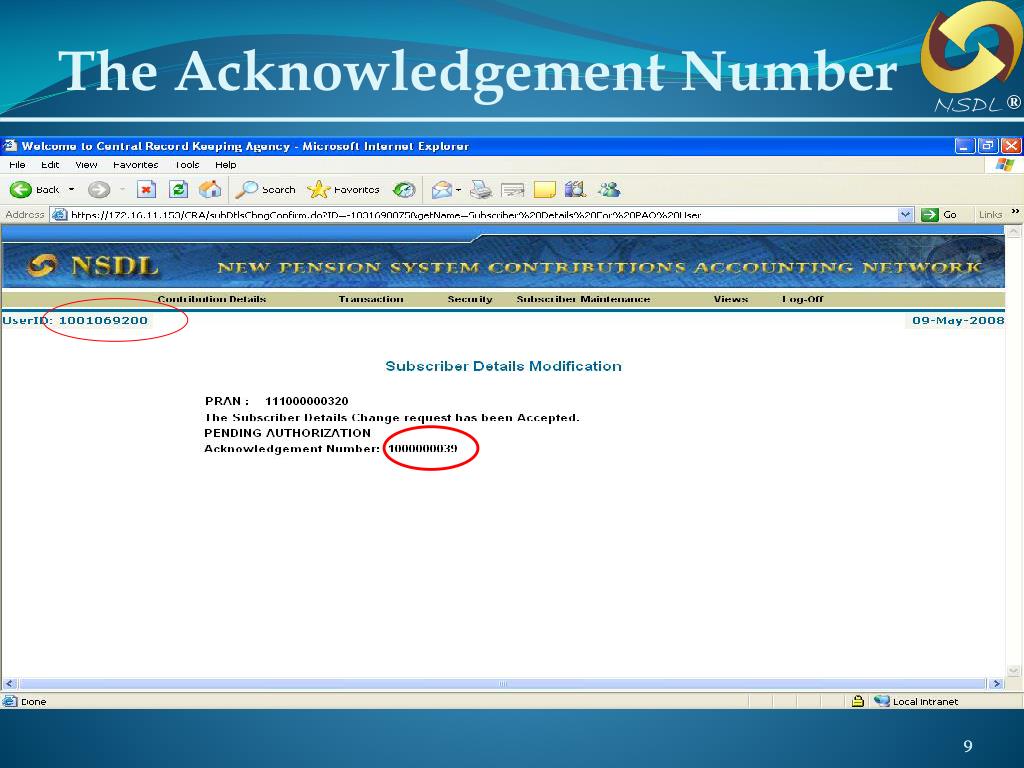The height and width of the screenshot is (768, 1024).
Task: Click the Go button beside the address bar
Action: click(939, 214)
